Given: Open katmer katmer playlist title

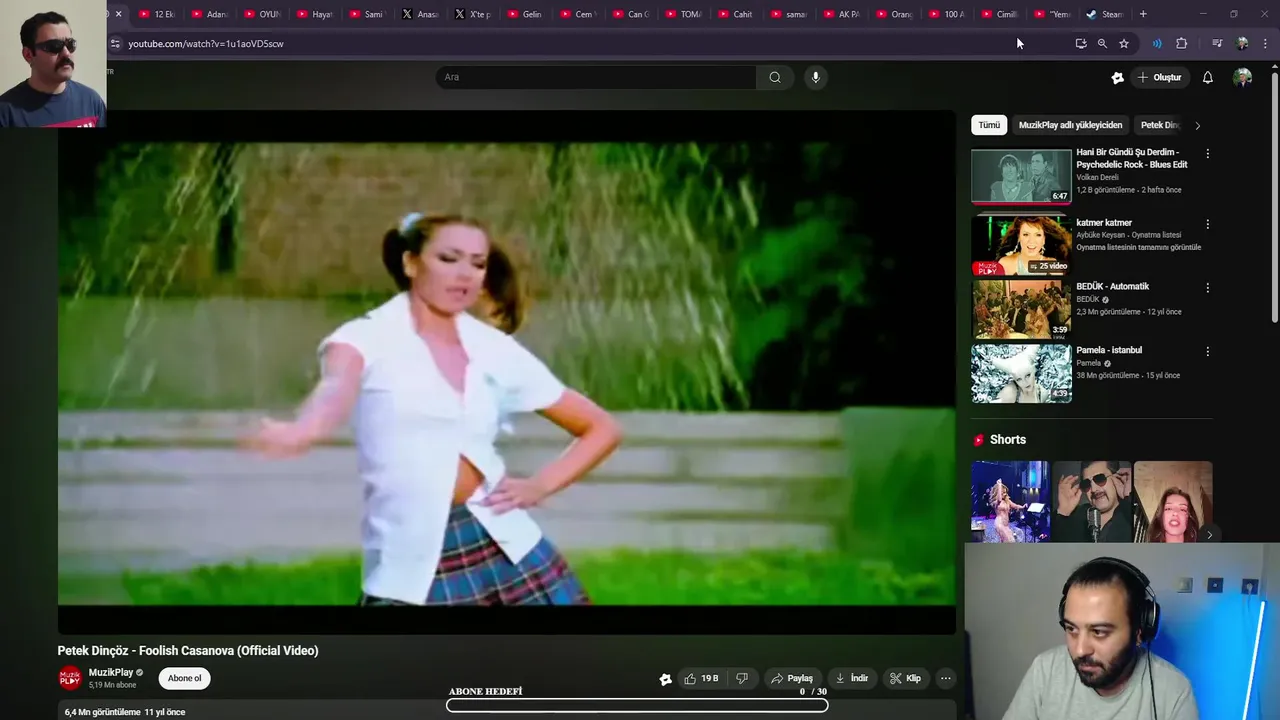Looking at the screenshot, I should (1104, 223).
